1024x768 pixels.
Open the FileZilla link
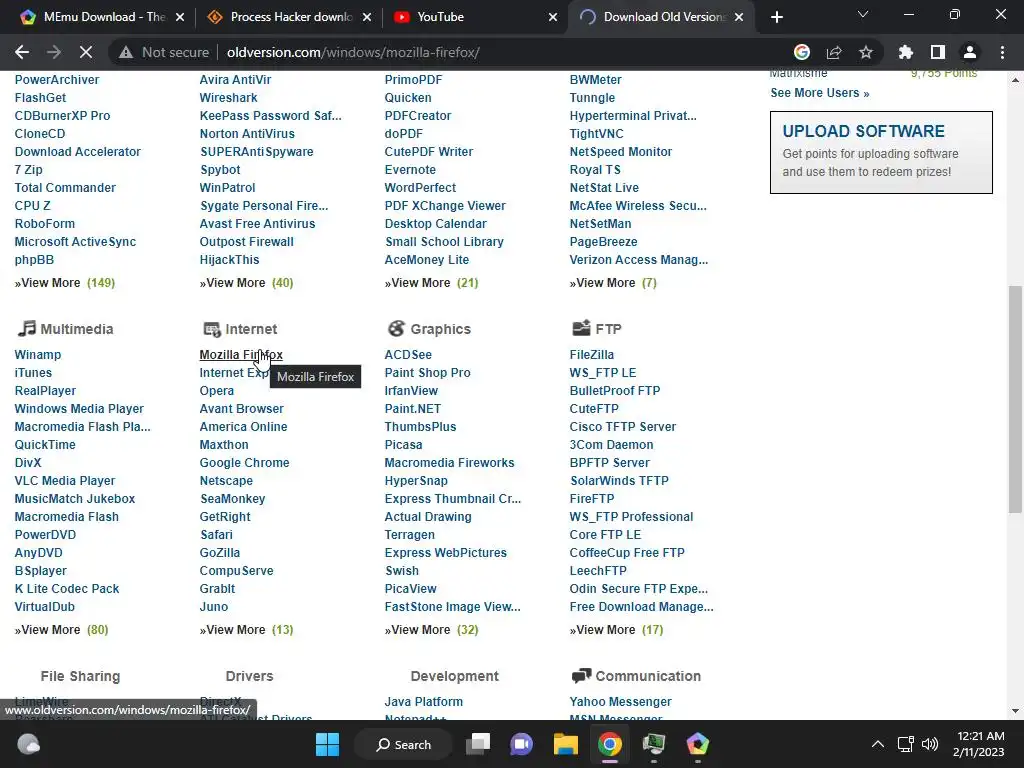592,355
